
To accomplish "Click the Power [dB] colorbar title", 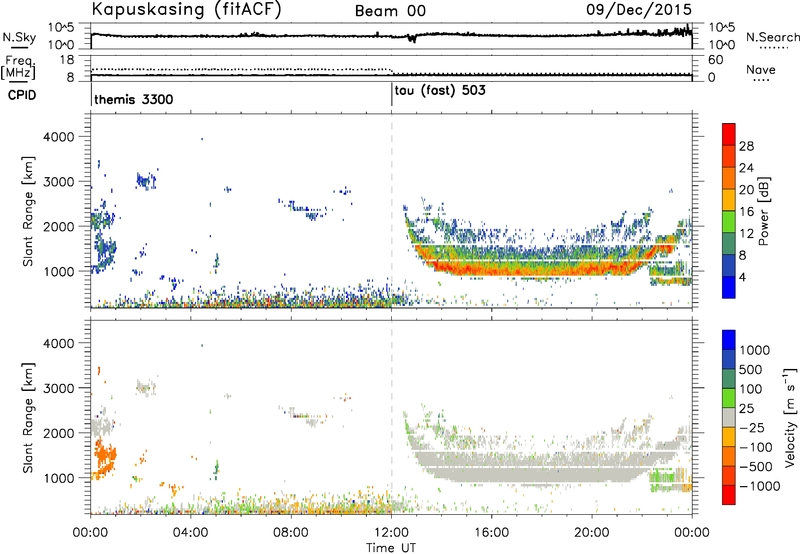I will 764,211.
